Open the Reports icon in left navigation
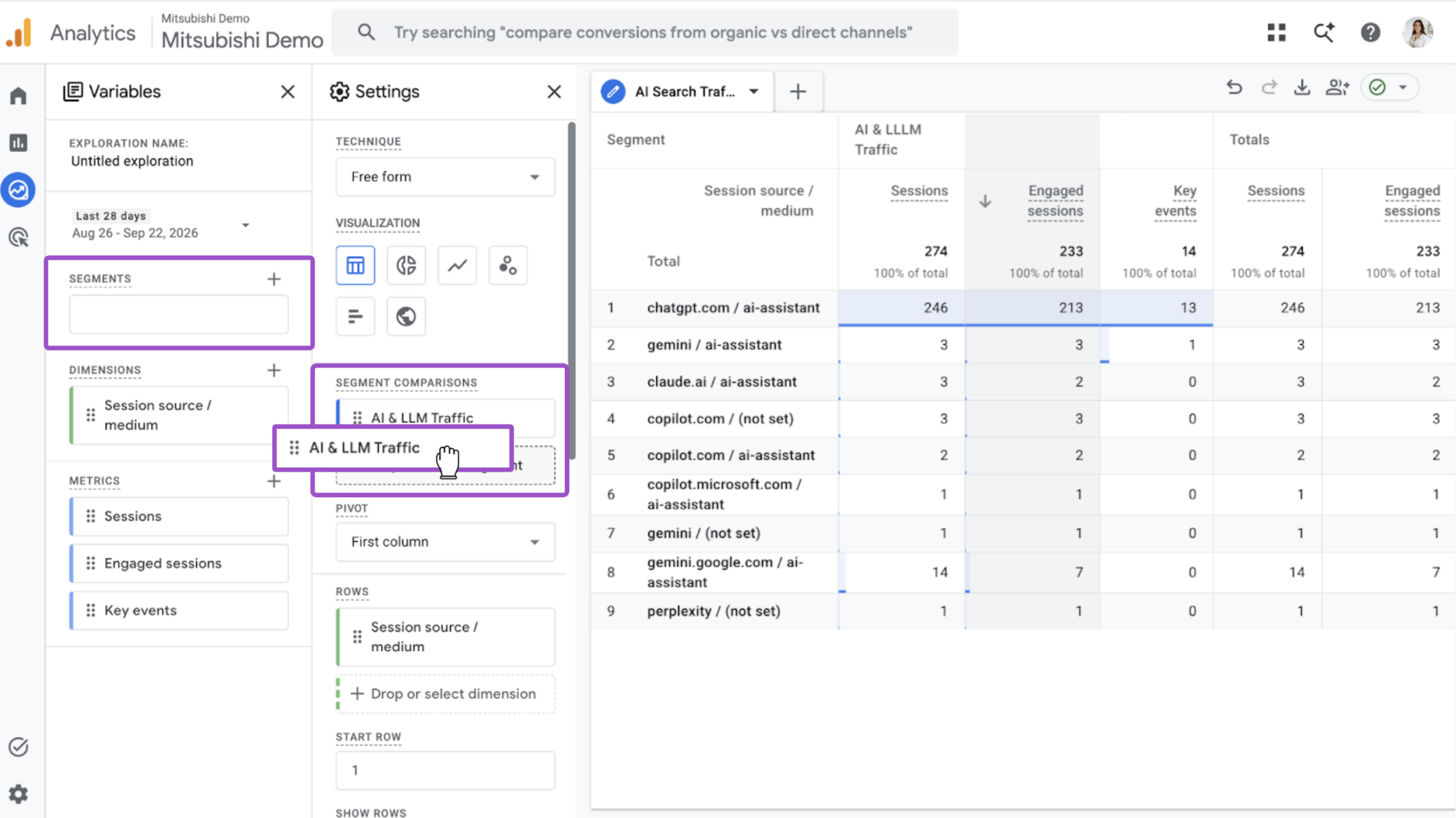1456x818 pixels. 18,142
